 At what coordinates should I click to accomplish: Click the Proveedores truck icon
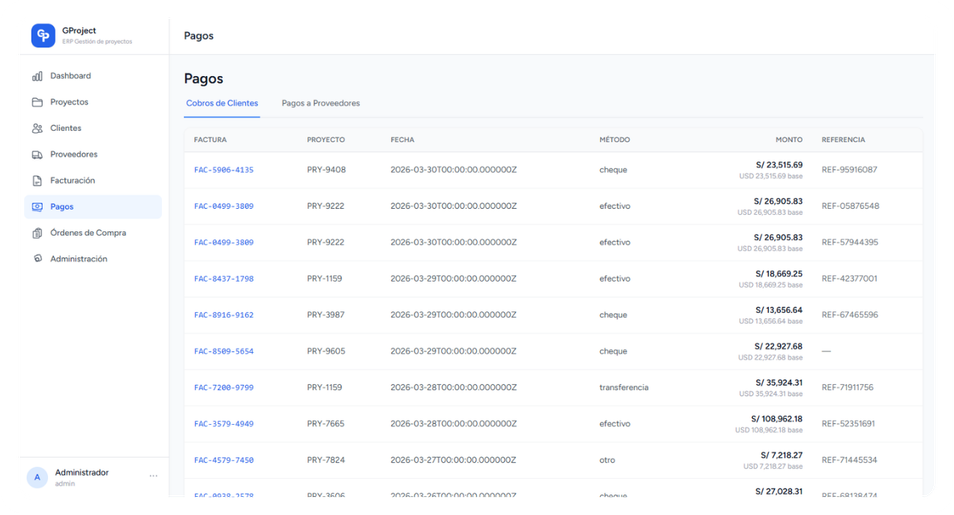click(37, 155)
